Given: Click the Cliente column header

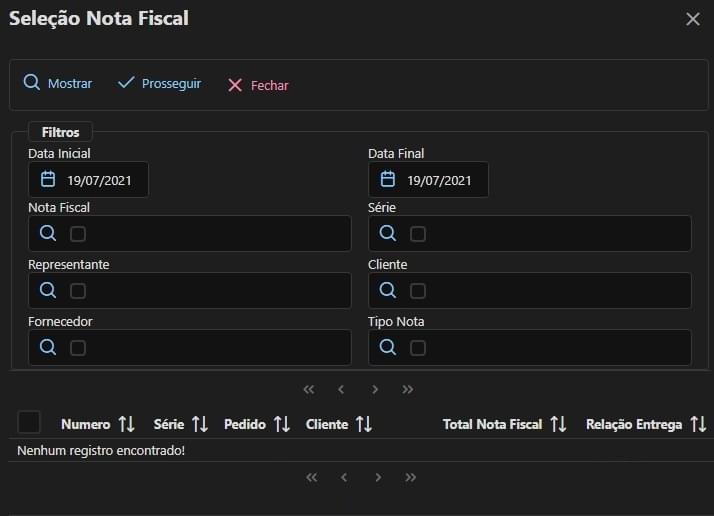Looking at the screenshot, I should click(327, 424).
